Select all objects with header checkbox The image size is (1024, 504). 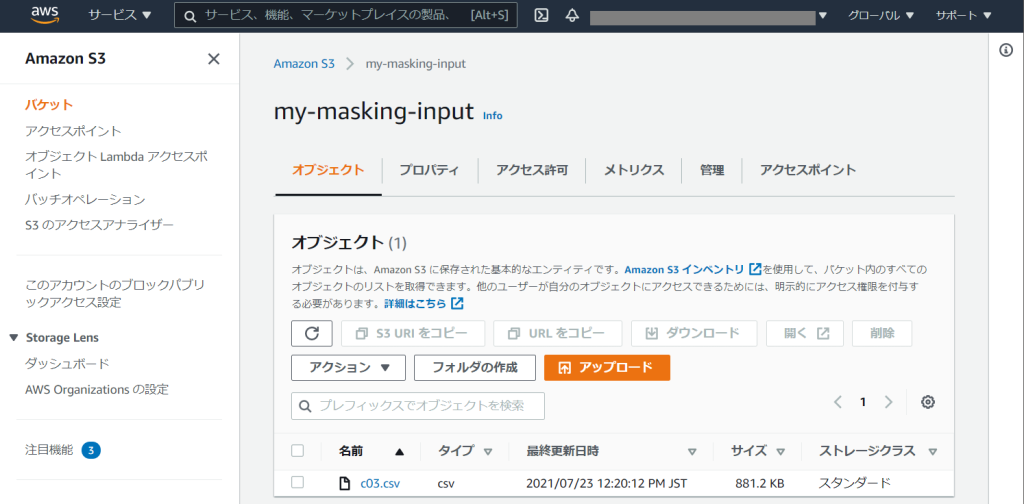point(298,450)
